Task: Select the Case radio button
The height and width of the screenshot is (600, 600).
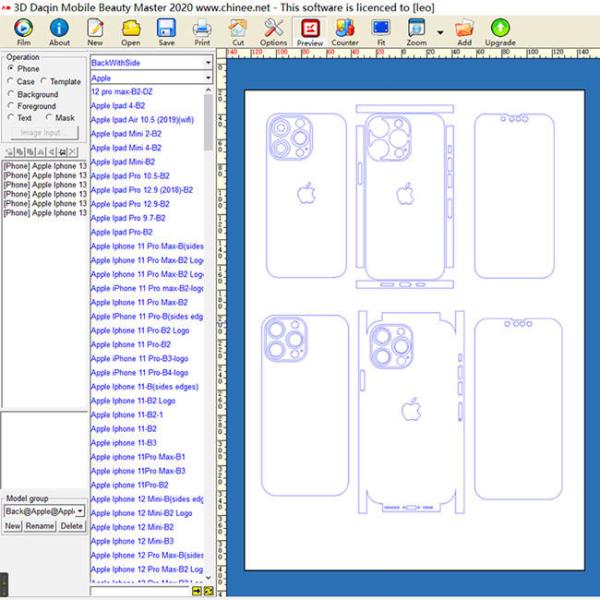Action: pyautogui.click(x=11, y=82)
